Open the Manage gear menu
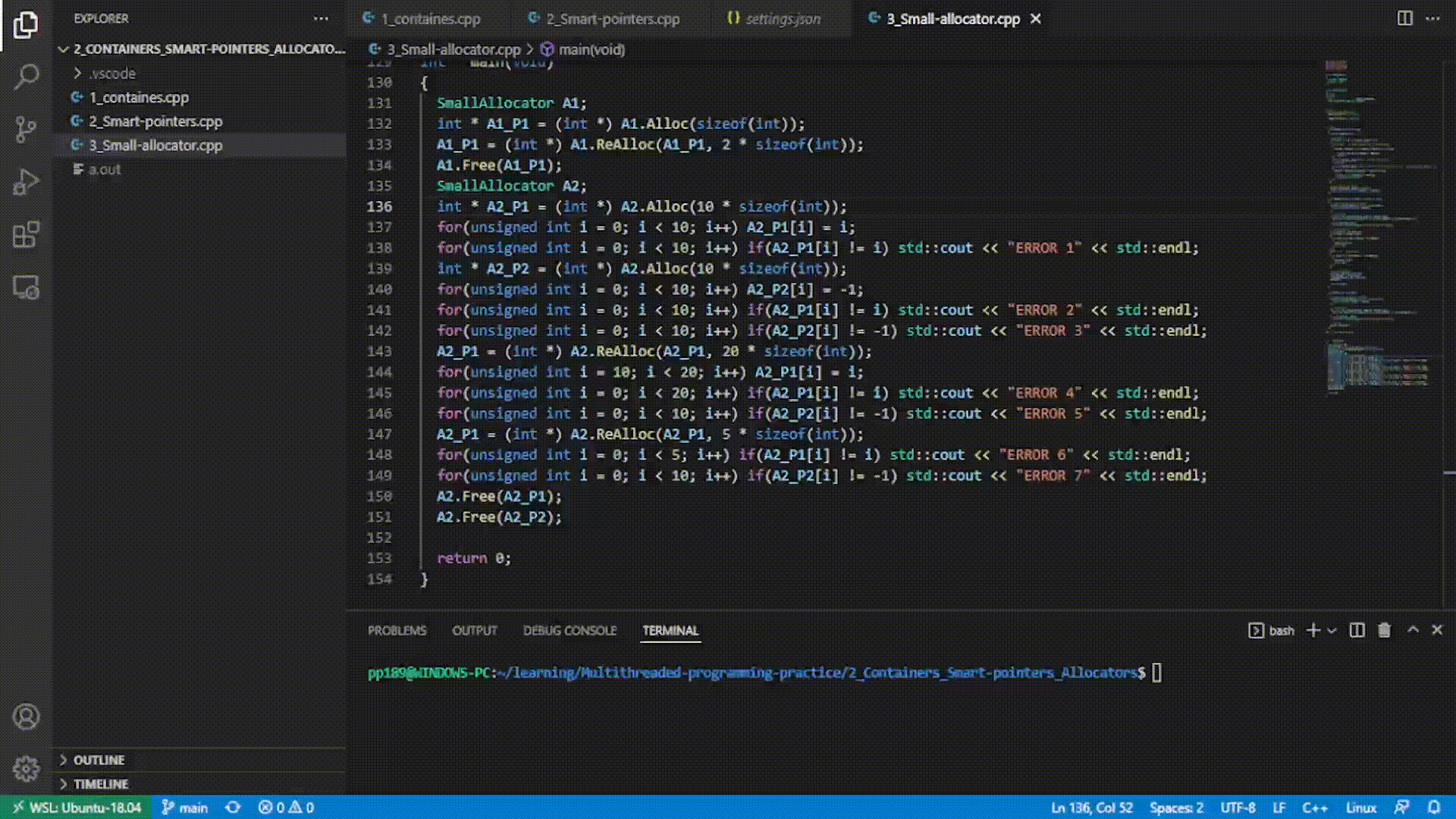1456x819 pixels. [x=26, y=768]
